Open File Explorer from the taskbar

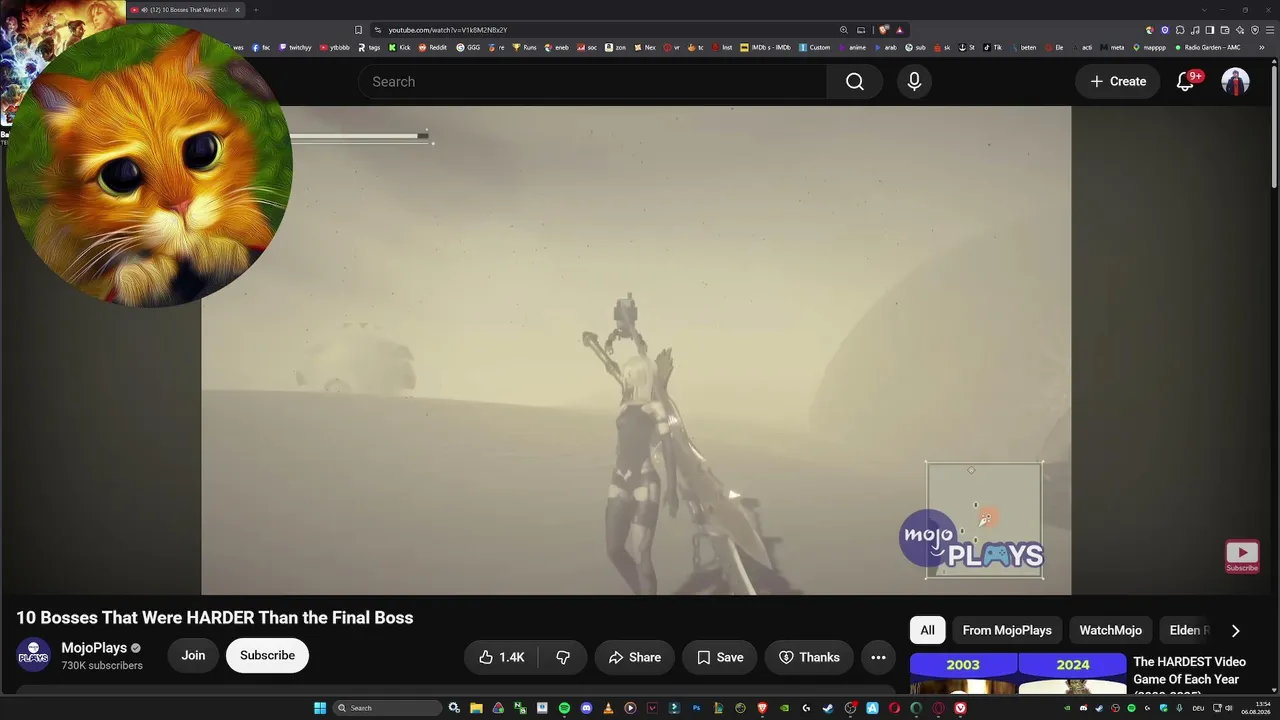tap(476, 708)
